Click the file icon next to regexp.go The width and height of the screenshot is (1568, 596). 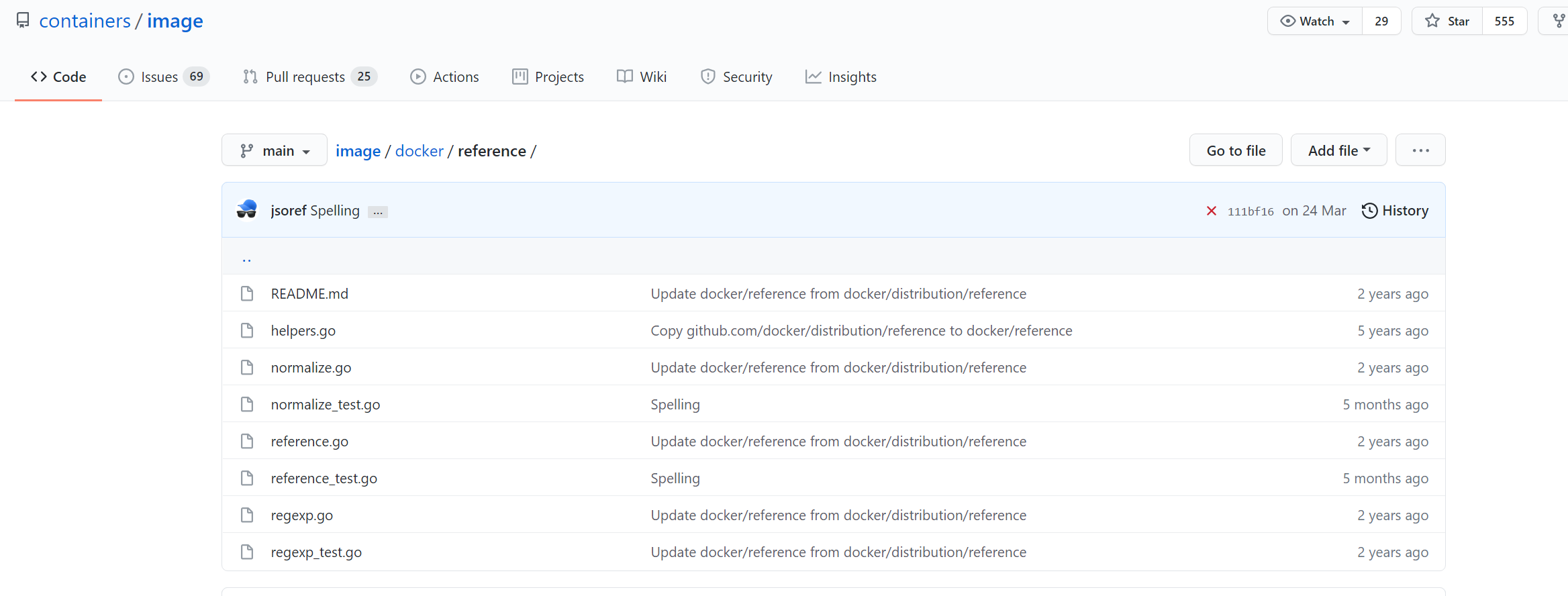click(247, 515)
